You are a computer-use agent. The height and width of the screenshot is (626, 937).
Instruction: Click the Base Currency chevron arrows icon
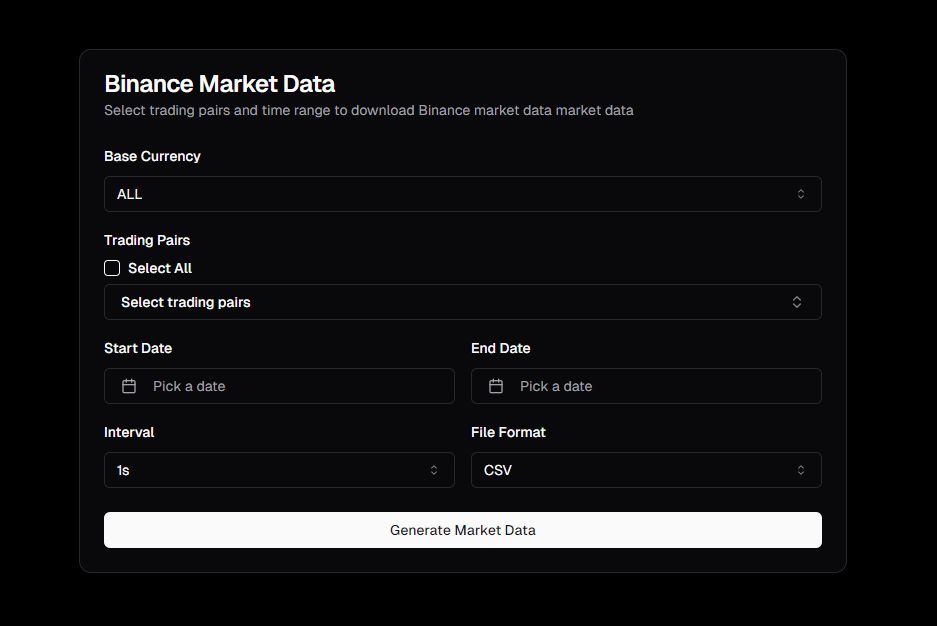801,194
